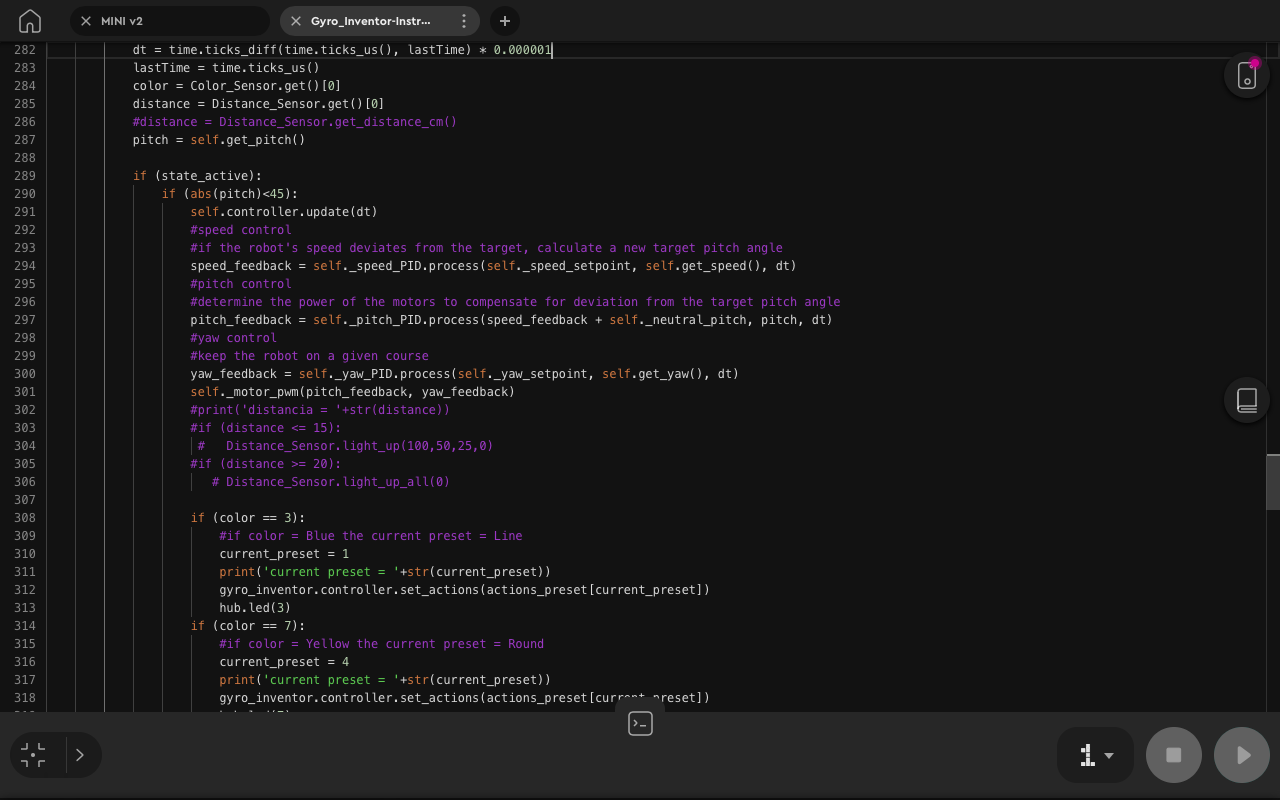Open the Knowledge Base help book

click(x=1246, y=400)
